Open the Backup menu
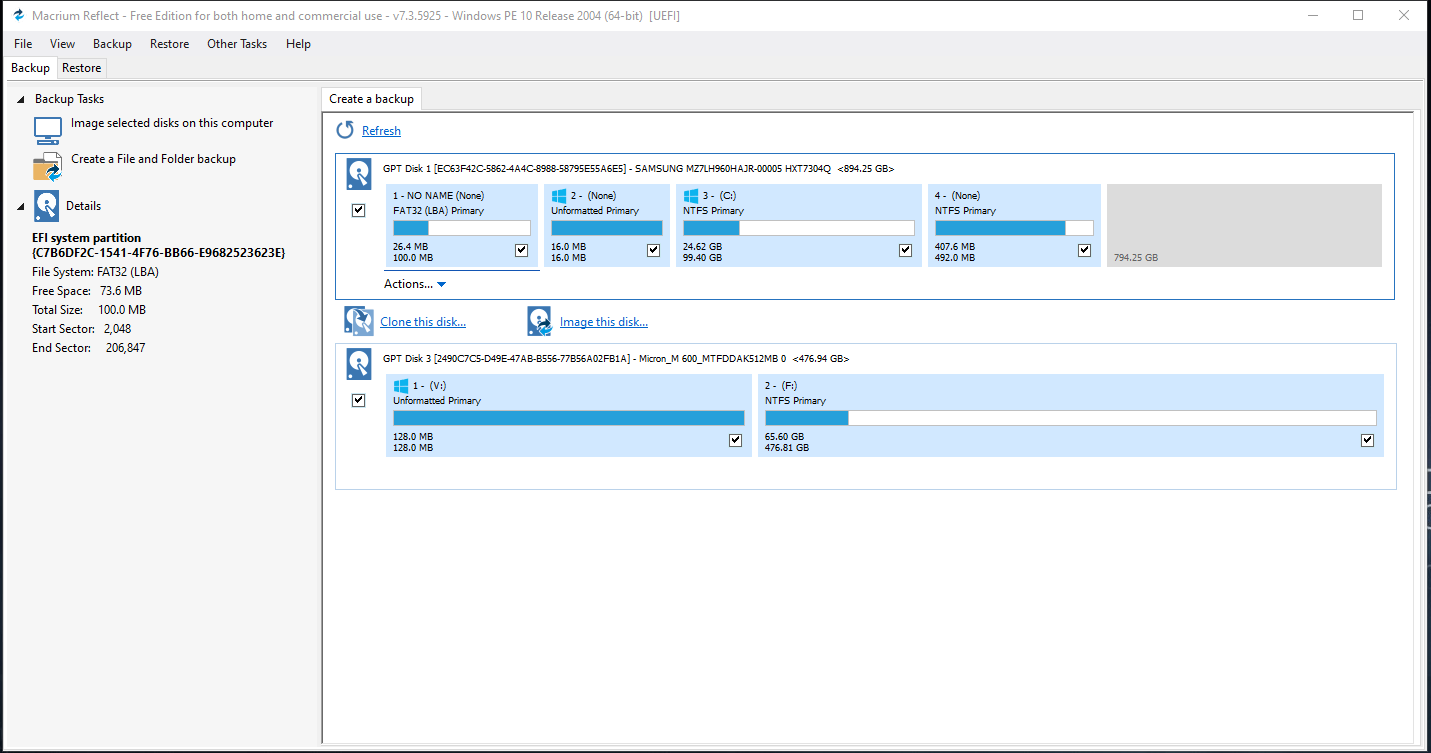This screenshot has height=753, width=1431. coord(112,44)
